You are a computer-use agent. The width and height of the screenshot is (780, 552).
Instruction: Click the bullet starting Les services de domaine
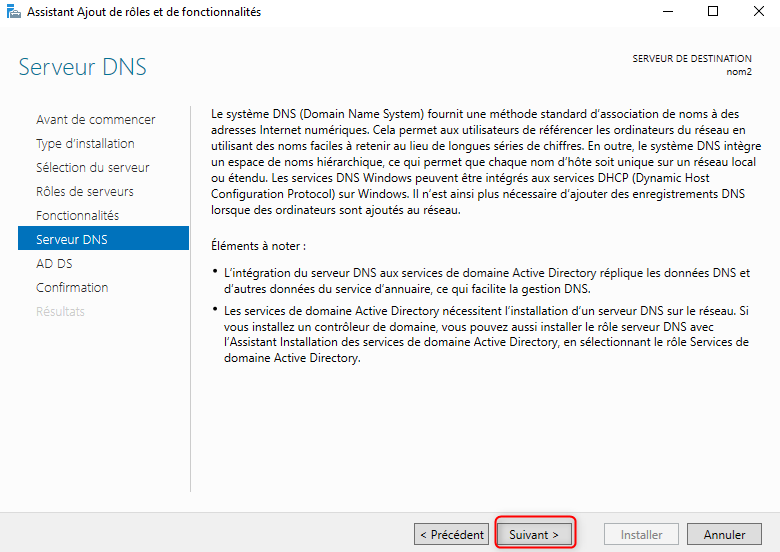point(486,334)
